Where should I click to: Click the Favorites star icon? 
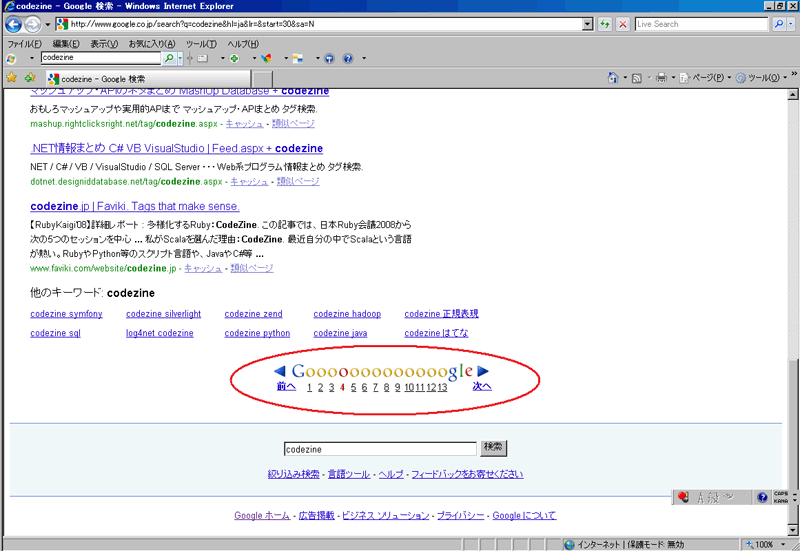point(11,77)
